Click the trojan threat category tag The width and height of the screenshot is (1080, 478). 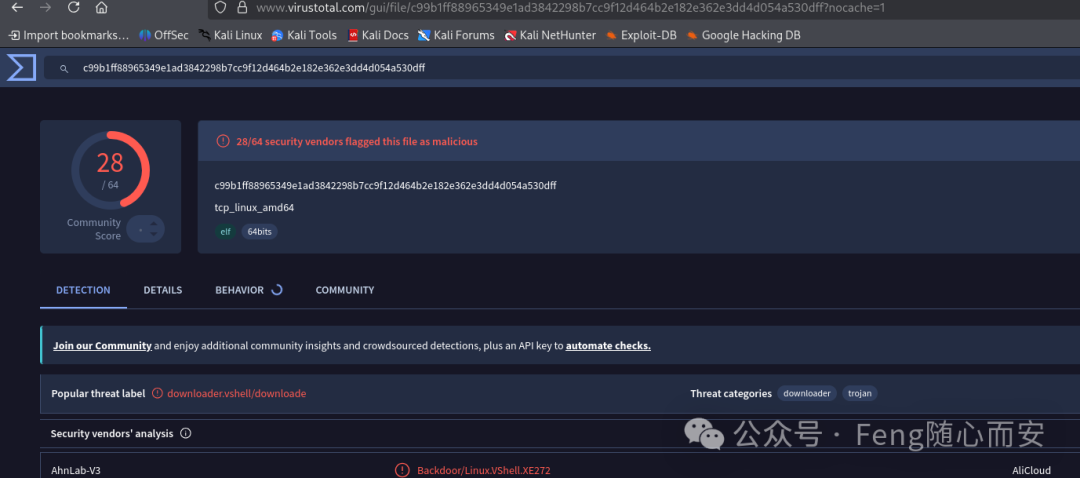click(x=860, y=393)
